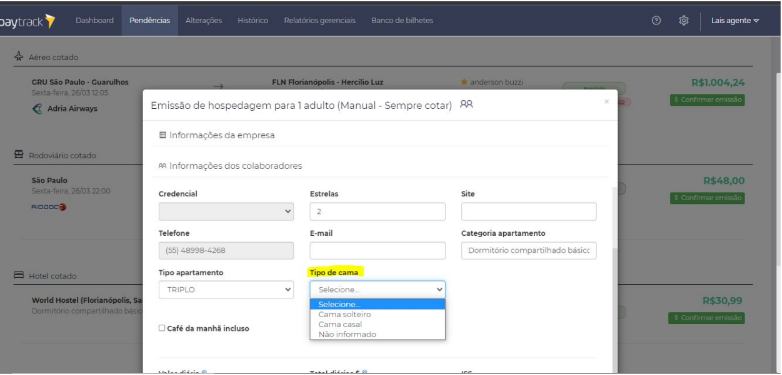Screen dimensions: 782x375
Task: Click the Sexta-feira, 26/03 22:00 date text
Action: (x=71, y=191)
